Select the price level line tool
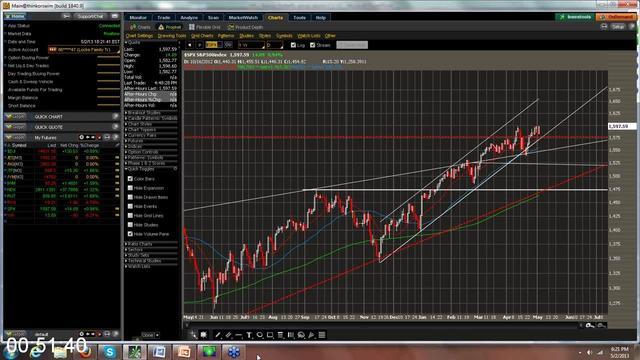The image size is (640, 360). pyautogui.click(x=239, y=335)
